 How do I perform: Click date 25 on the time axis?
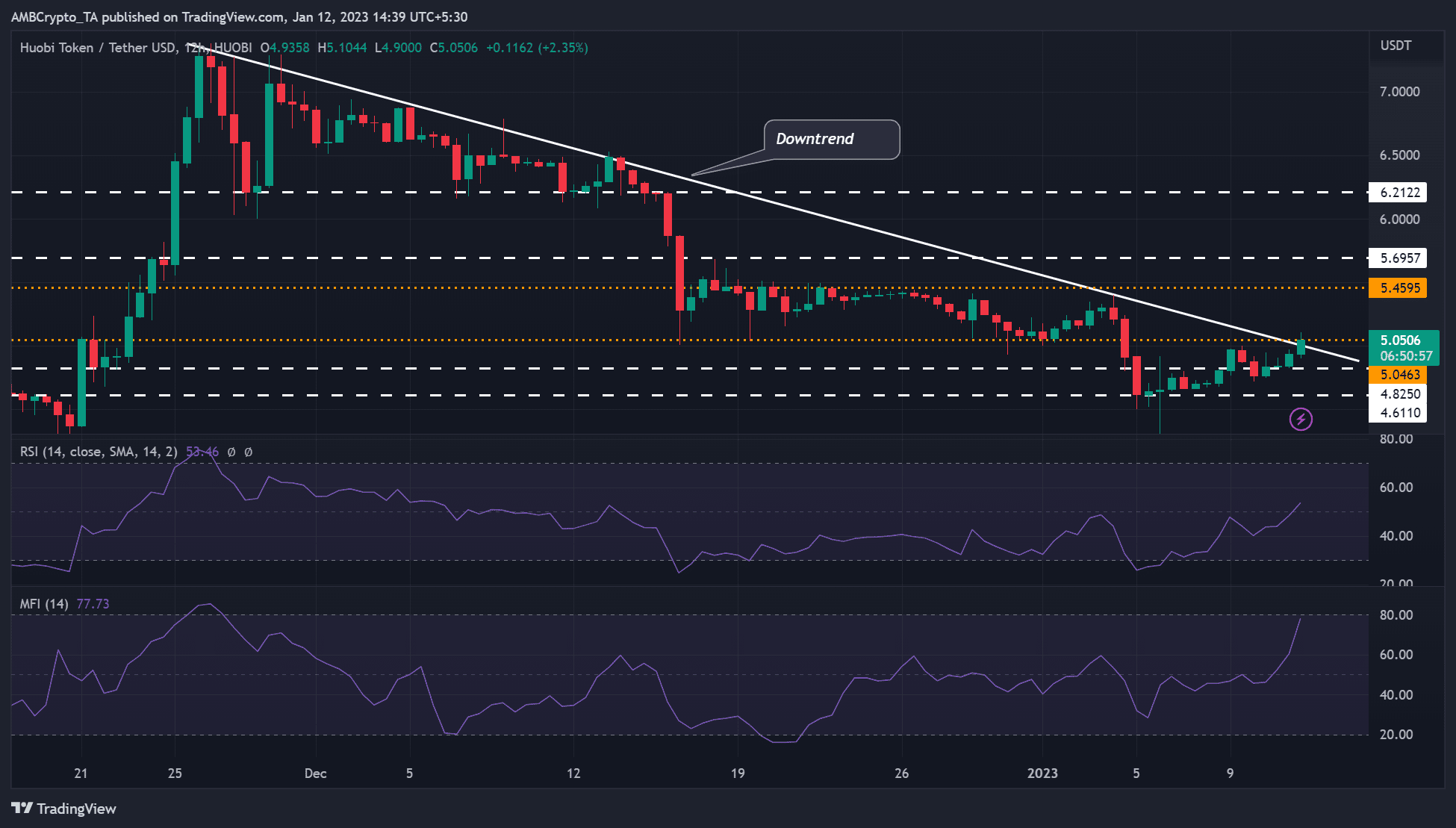point(175,773)
